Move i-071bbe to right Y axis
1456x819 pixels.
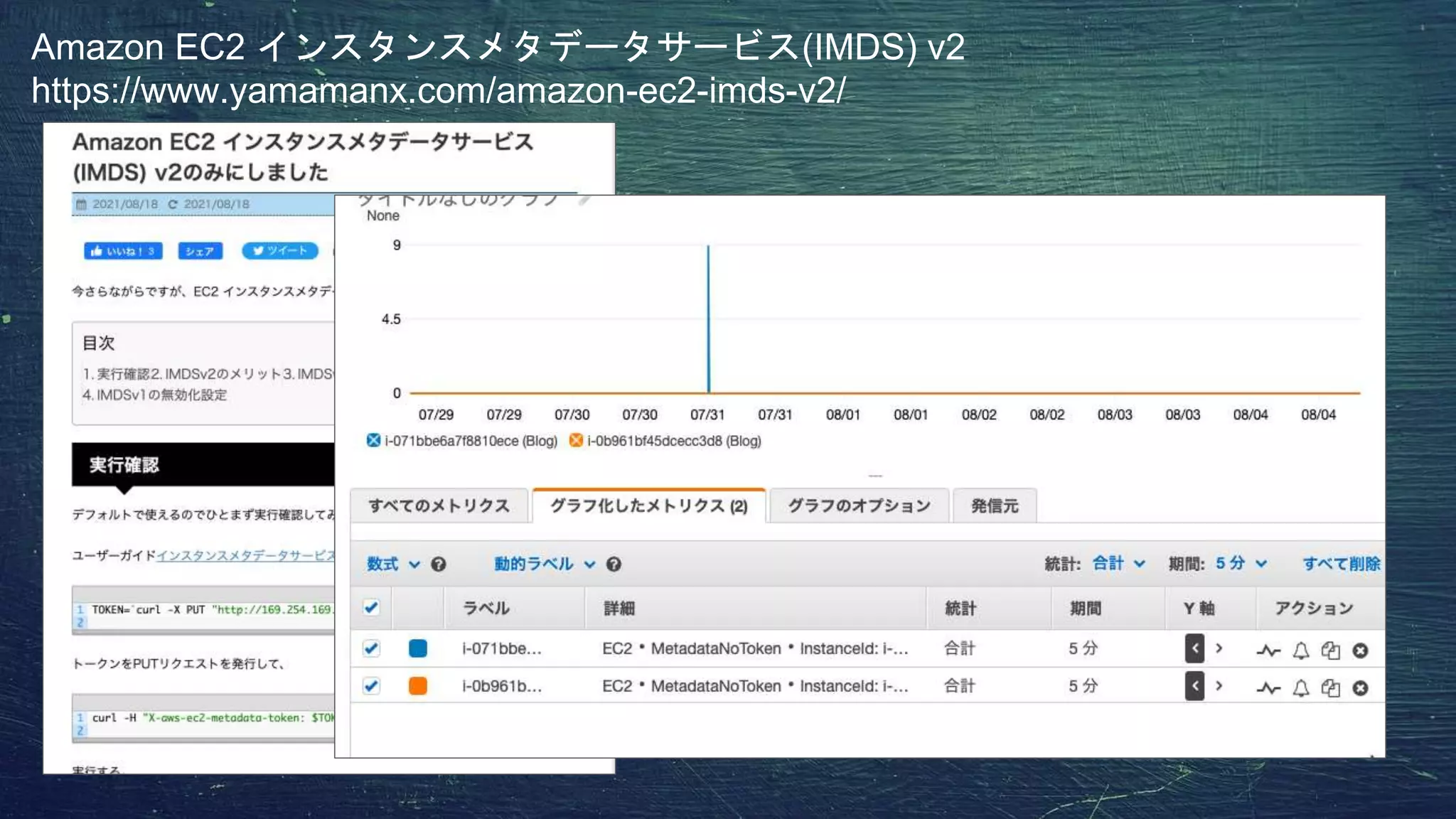[x=1219, y=648]
